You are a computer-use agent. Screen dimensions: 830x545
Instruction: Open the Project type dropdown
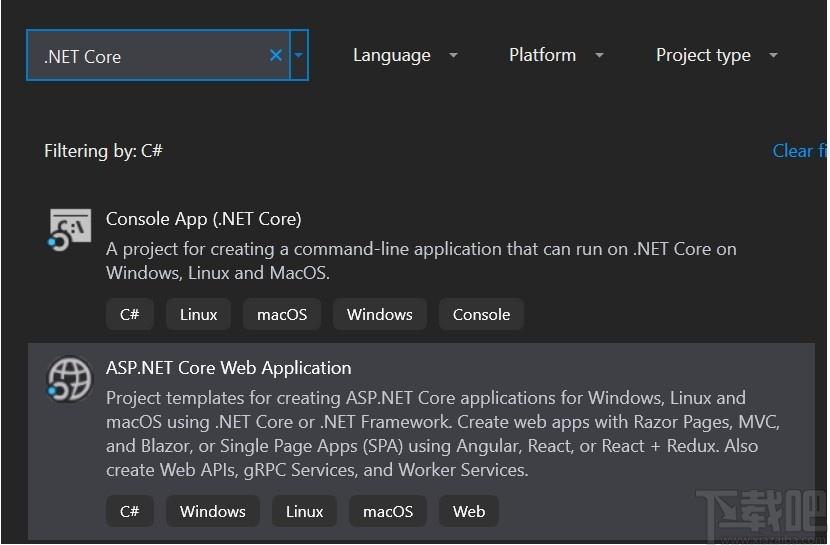tap(717, 55)
